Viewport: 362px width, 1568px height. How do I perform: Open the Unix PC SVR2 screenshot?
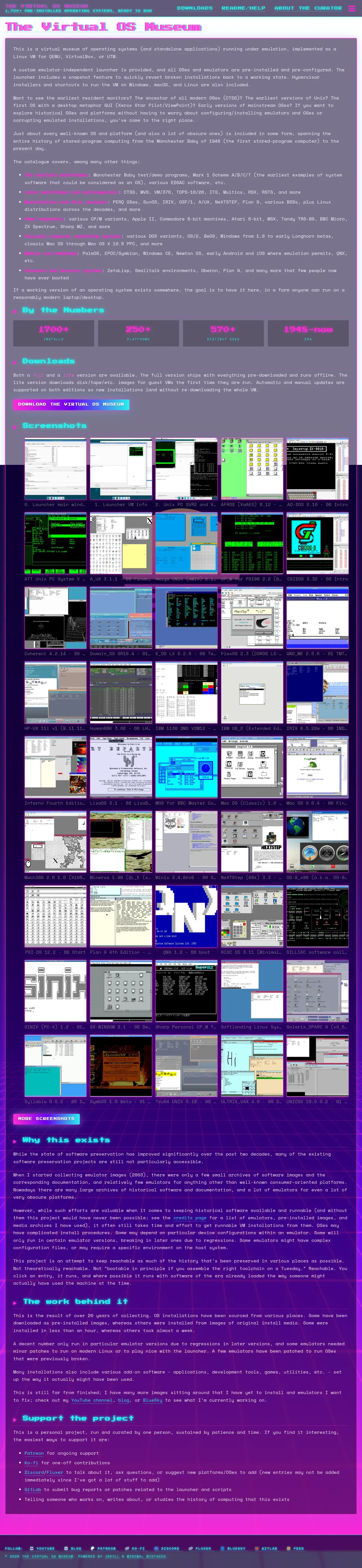click(x=186, y=469)
